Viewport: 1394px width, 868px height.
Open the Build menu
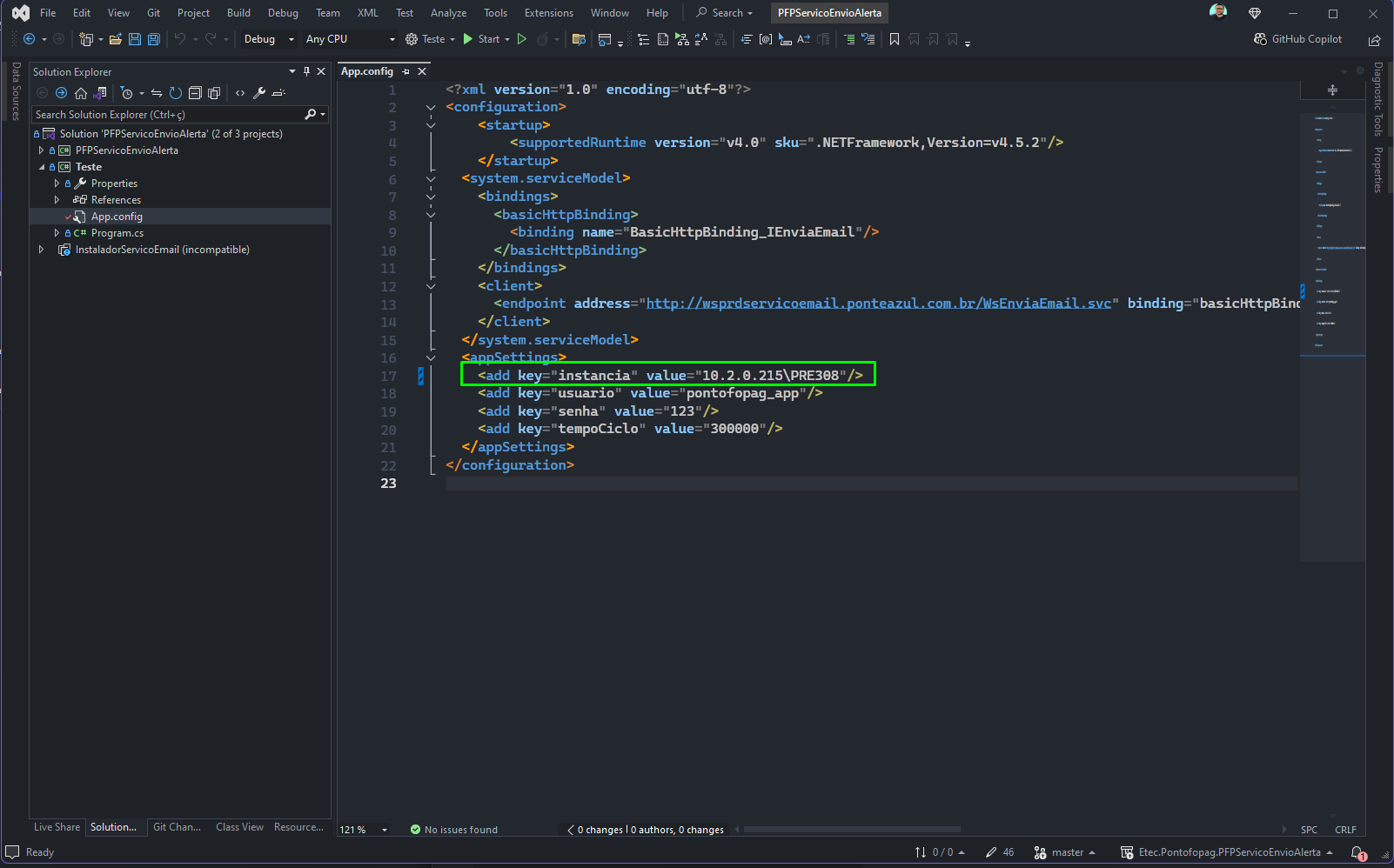238,13
